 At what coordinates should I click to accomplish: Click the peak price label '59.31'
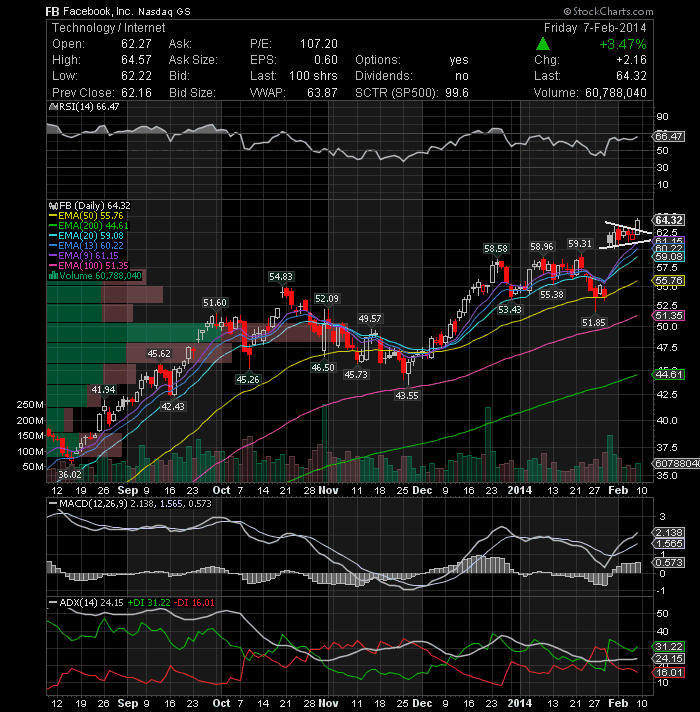tap(580, 244)
